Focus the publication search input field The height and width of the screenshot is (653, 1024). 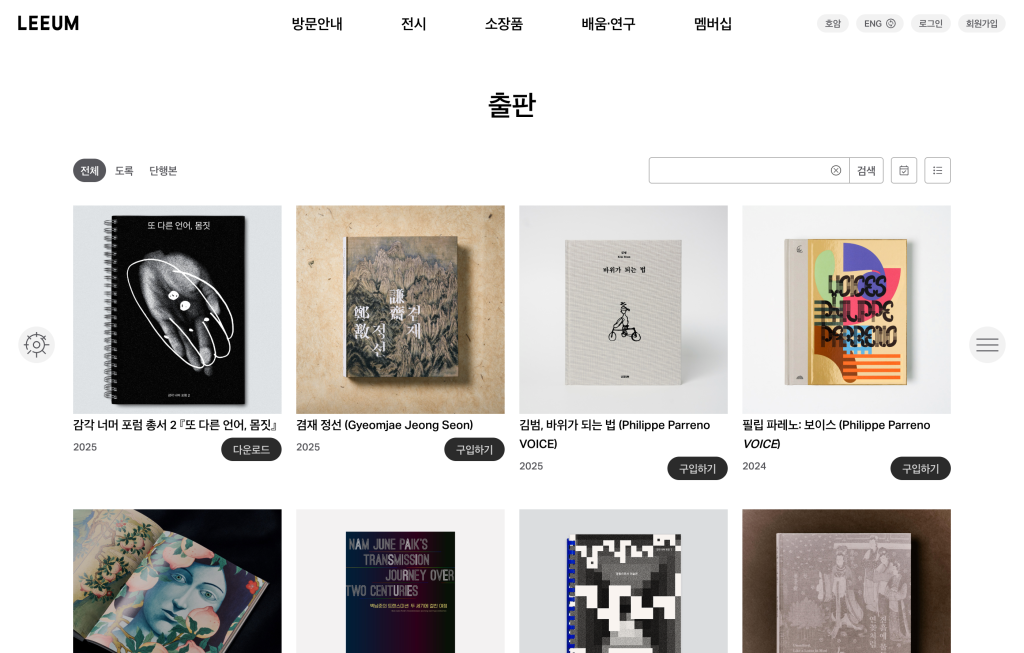pyautogui.click(x=738, y=170)
